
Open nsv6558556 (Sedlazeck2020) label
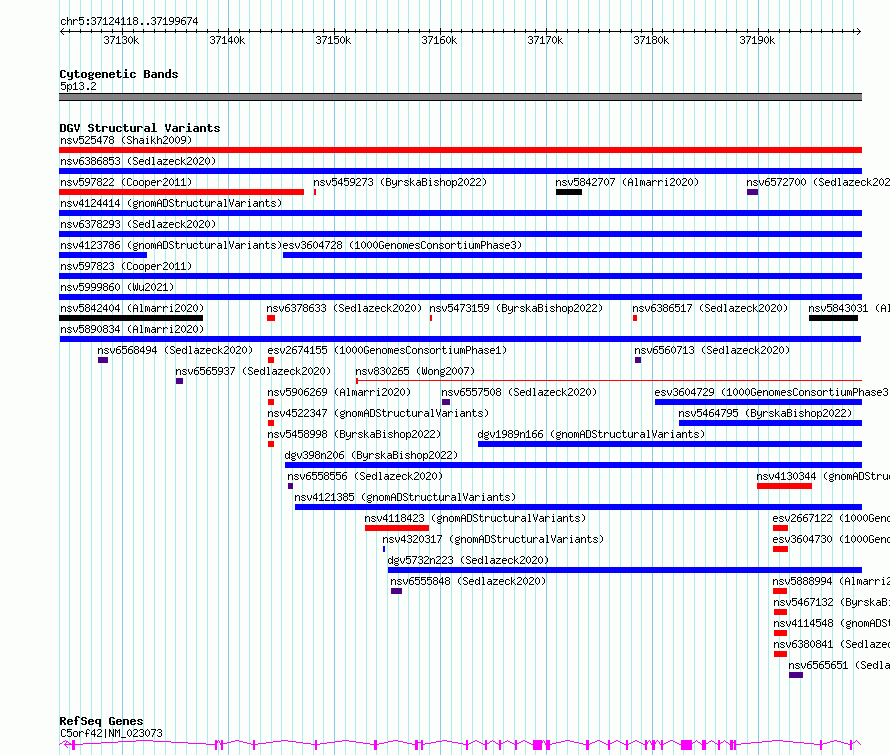(364, 476)
